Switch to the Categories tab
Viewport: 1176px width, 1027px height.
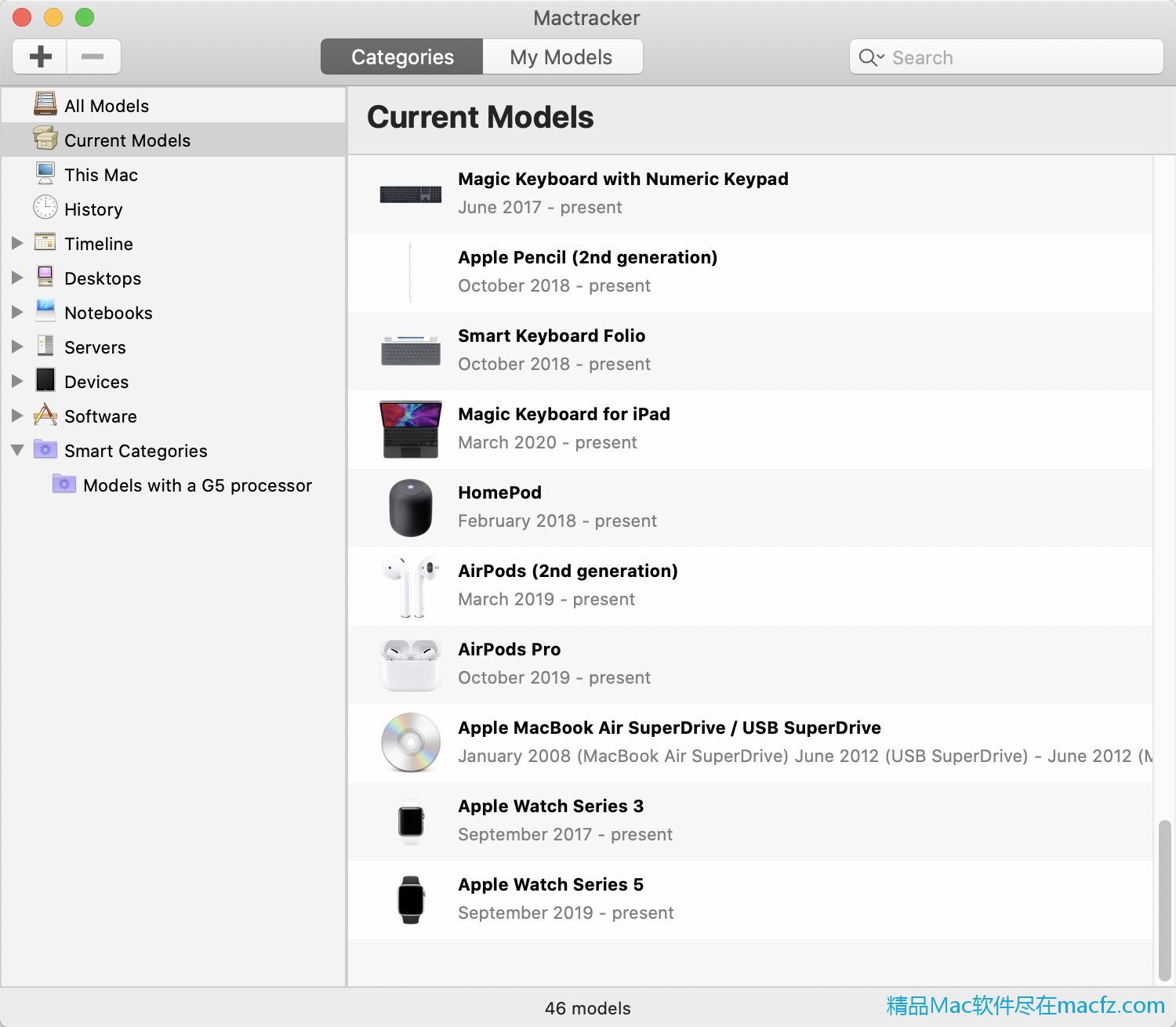pos(402,57)
